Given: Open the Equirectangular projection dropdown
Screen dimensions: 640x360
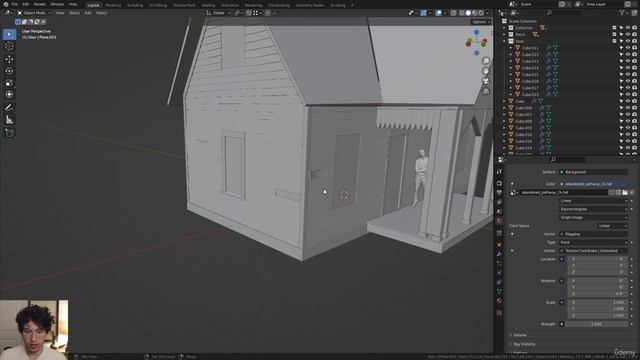Looking at the screenshot, I should tap(593, 209).
